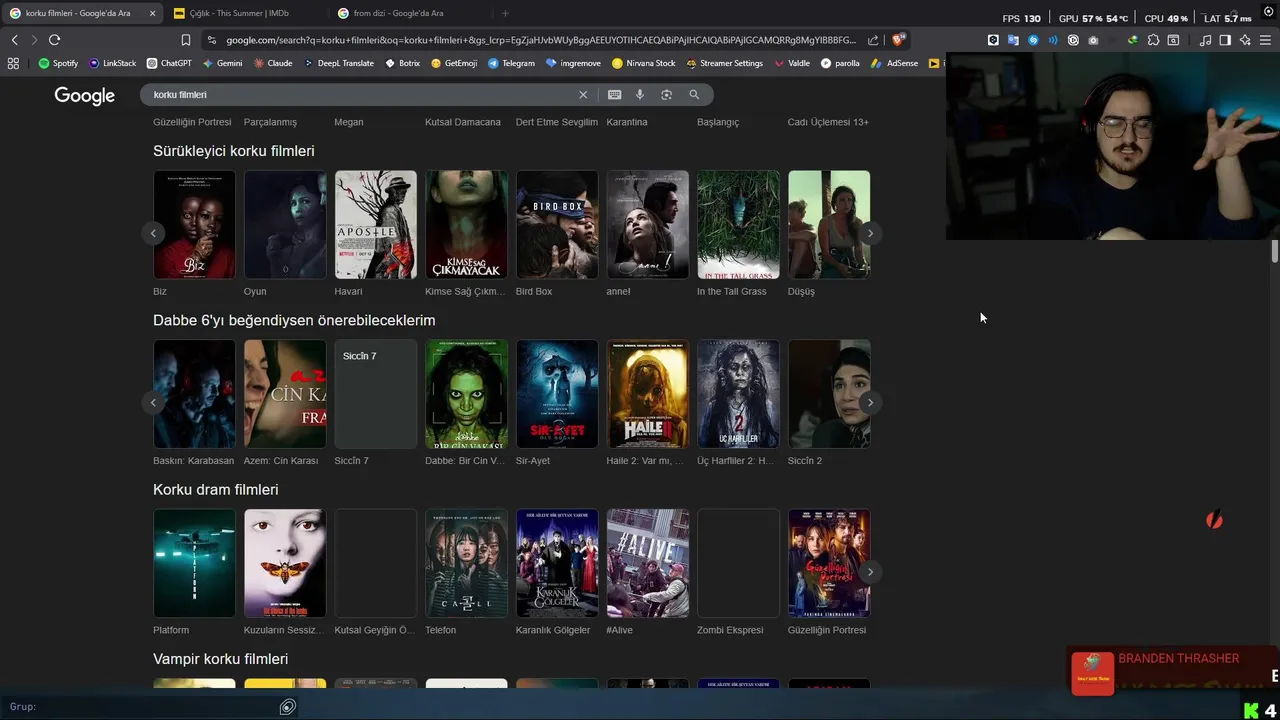
Task: Show next Sürükleyici korku filmleri items
Action: click(870, 233)
